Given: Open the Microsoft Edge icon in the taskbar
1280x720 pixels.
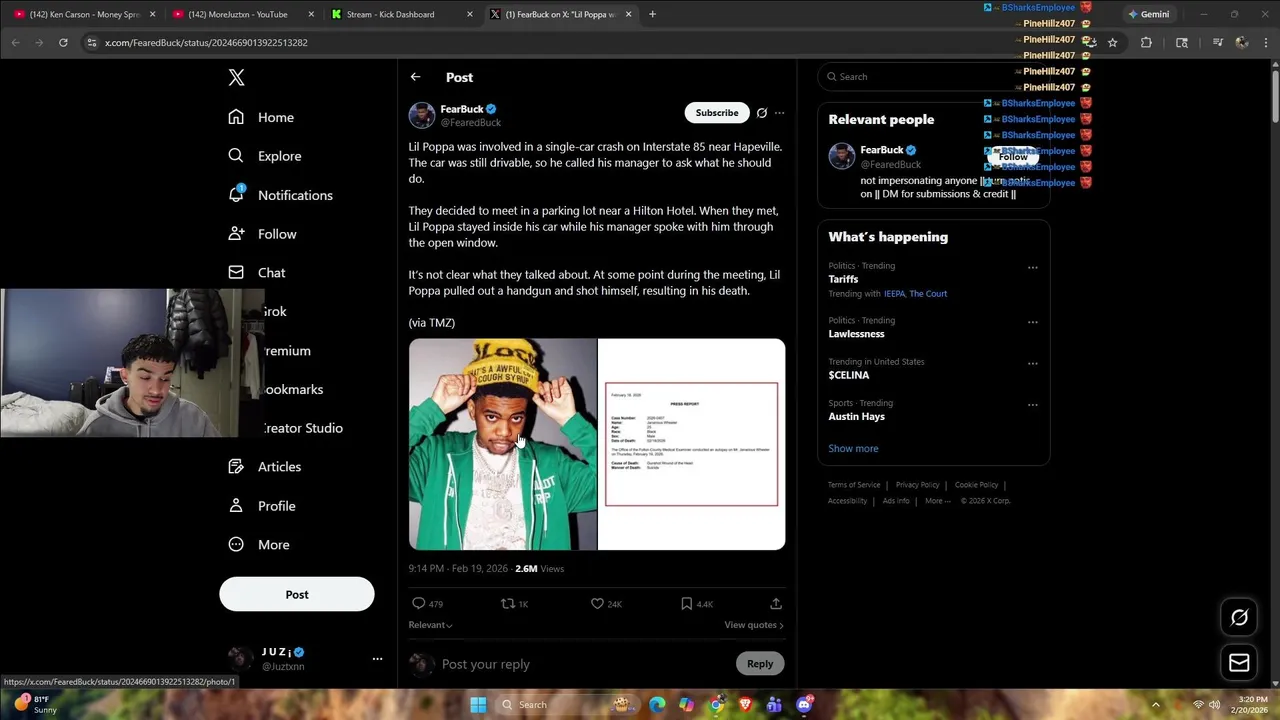Looking at the screenshot, I should 657,705.
